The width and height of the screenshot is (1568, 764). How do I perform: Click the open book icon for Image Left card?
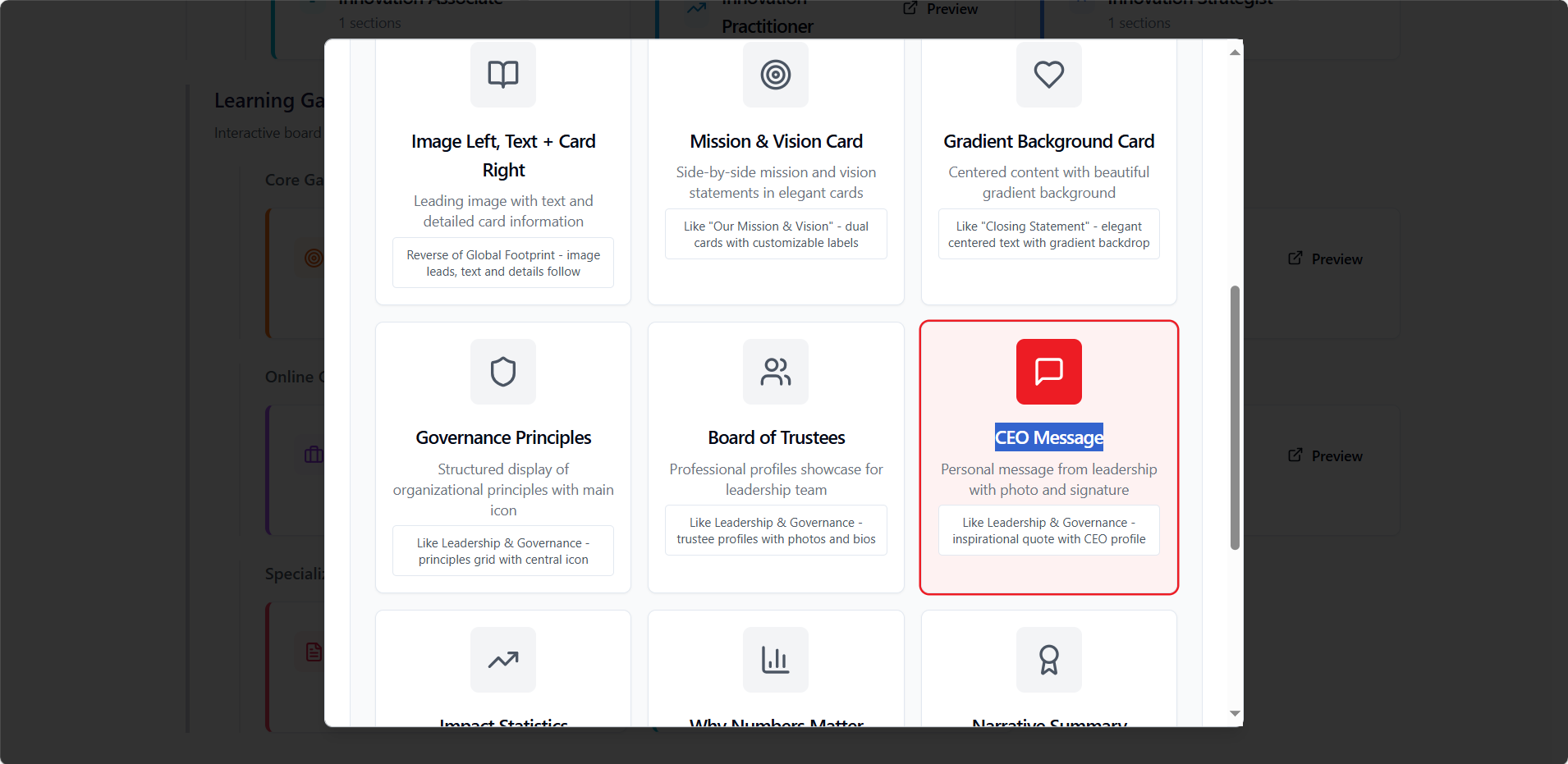pyautogui.click(x=502, y=75)
